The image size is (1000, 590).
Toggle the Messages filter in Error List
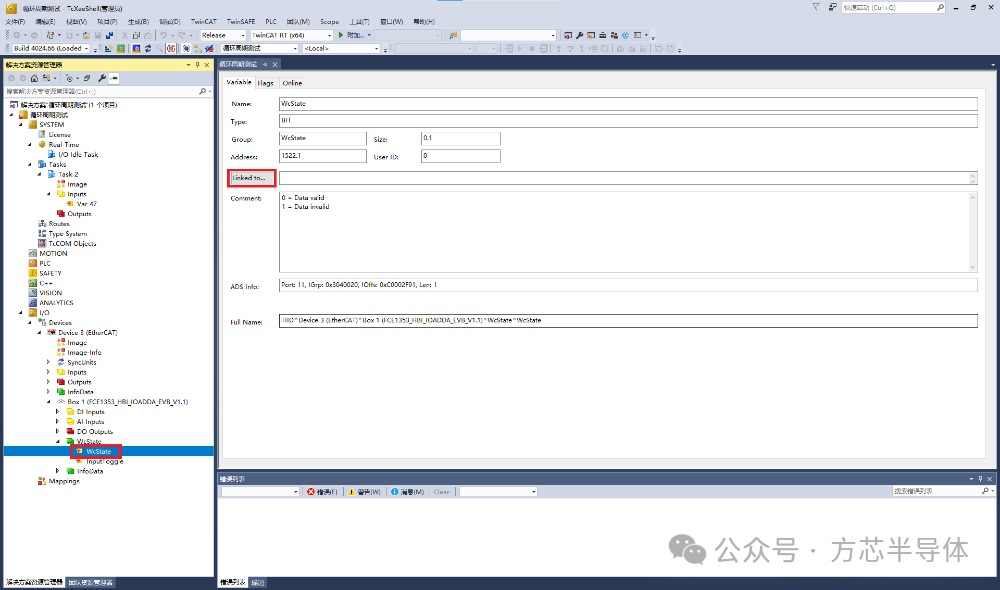pos(408,492)
